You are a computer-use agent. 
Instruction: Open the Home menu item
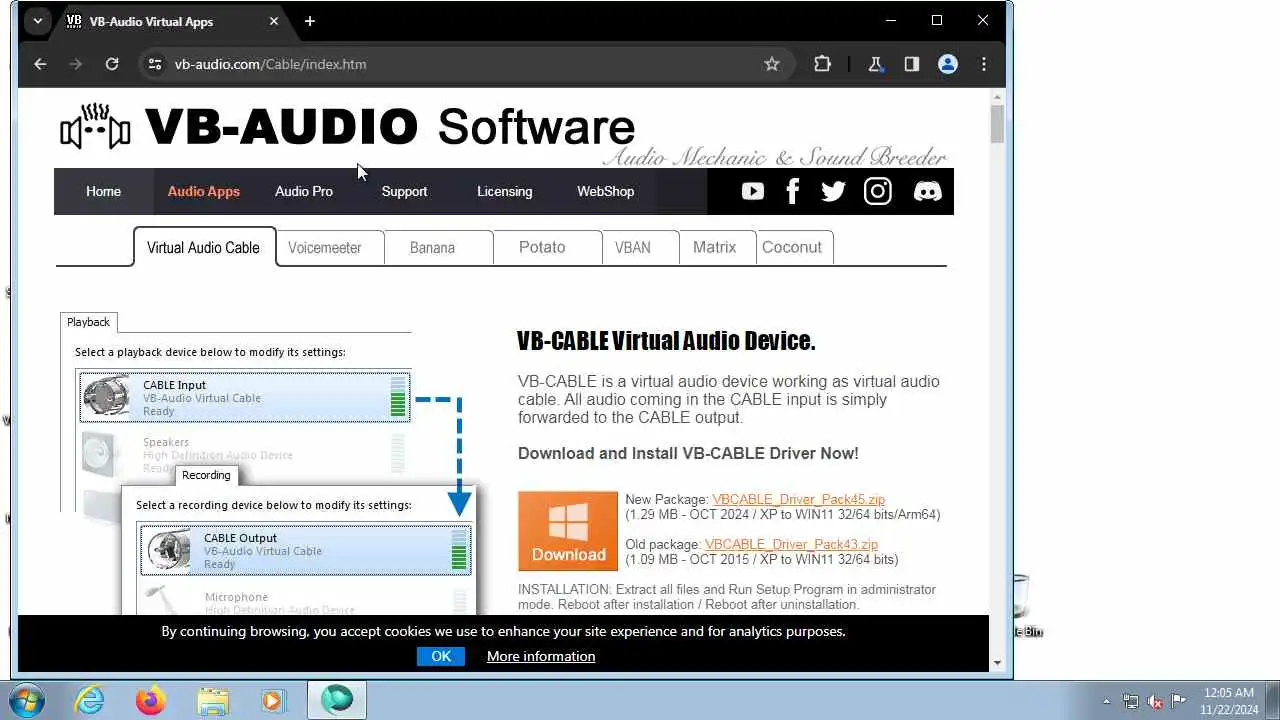(103, 191)
